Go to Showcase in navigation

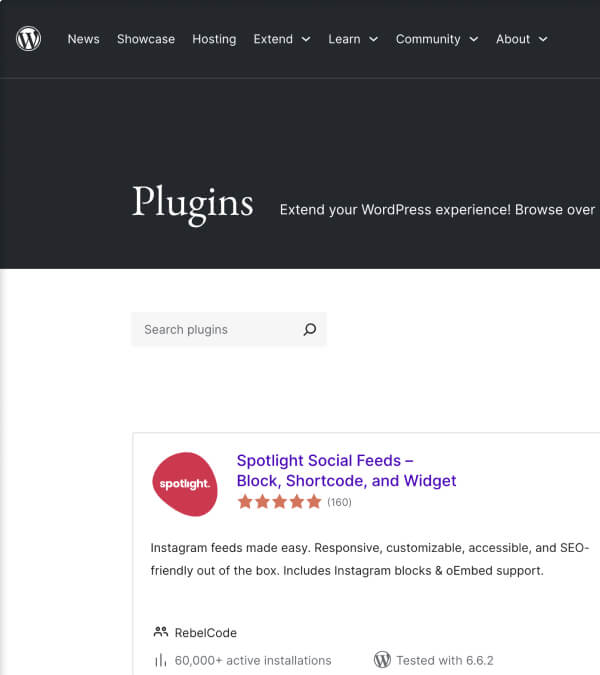click(x=146, y=39)
